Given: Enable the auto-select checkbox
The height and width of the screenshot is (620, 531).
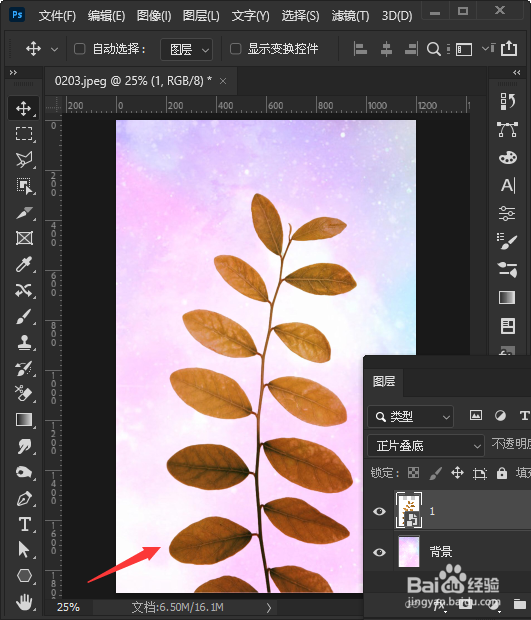Looking at the screenshot, I should tap(79, 49).
